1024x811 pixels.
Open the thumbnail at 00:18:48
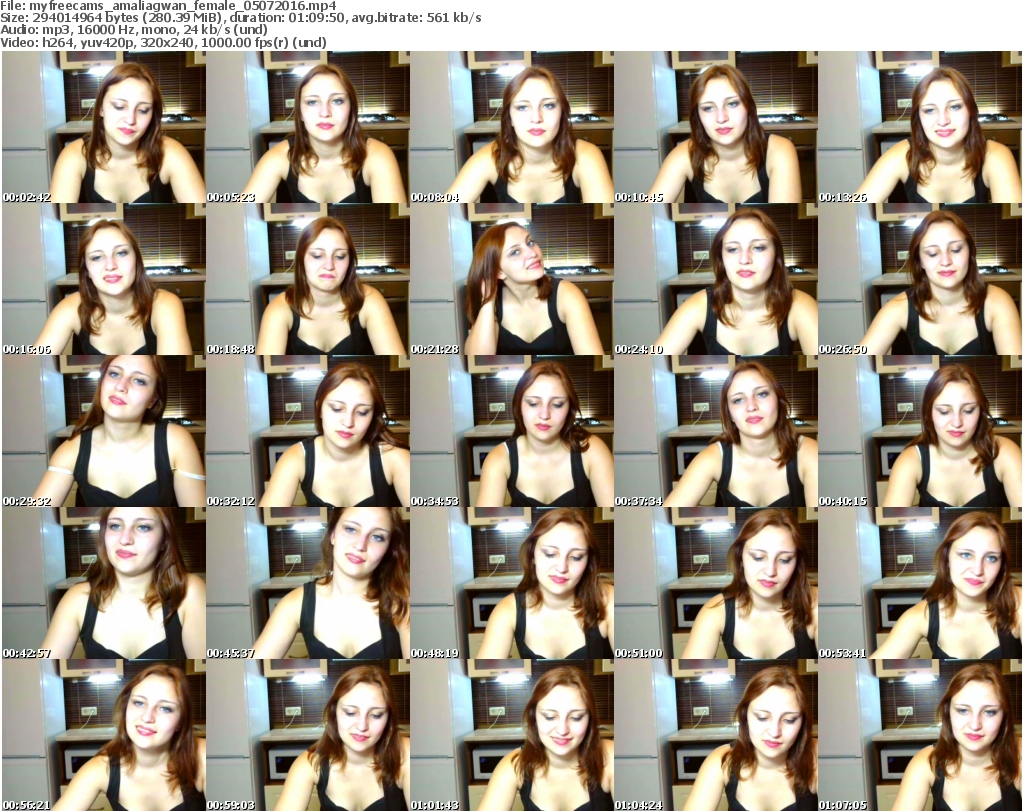[x=308, y=279]
